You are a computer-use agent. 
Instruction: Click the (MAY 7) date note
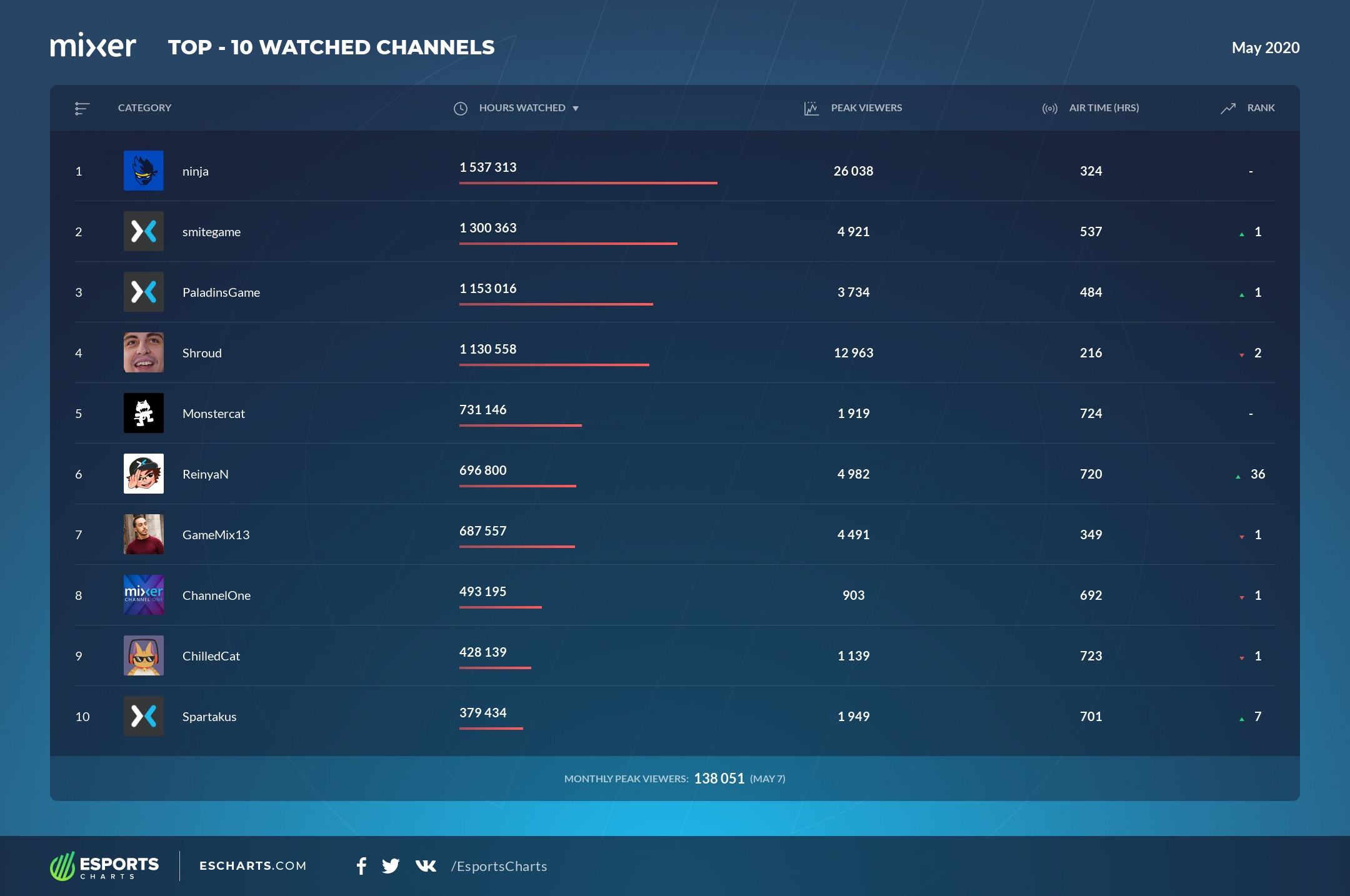(767, 779)
